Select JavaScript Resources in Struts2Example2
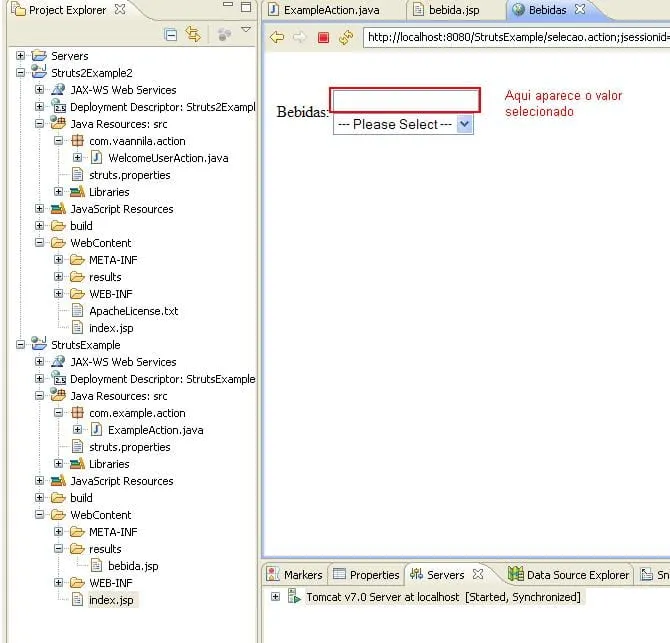 pos(122,209)
